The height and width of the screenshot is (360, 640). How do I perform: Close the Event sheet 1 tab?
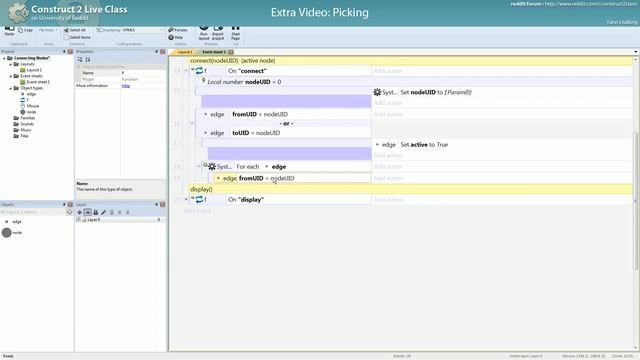pyautogui.click(x=231, y=52)
